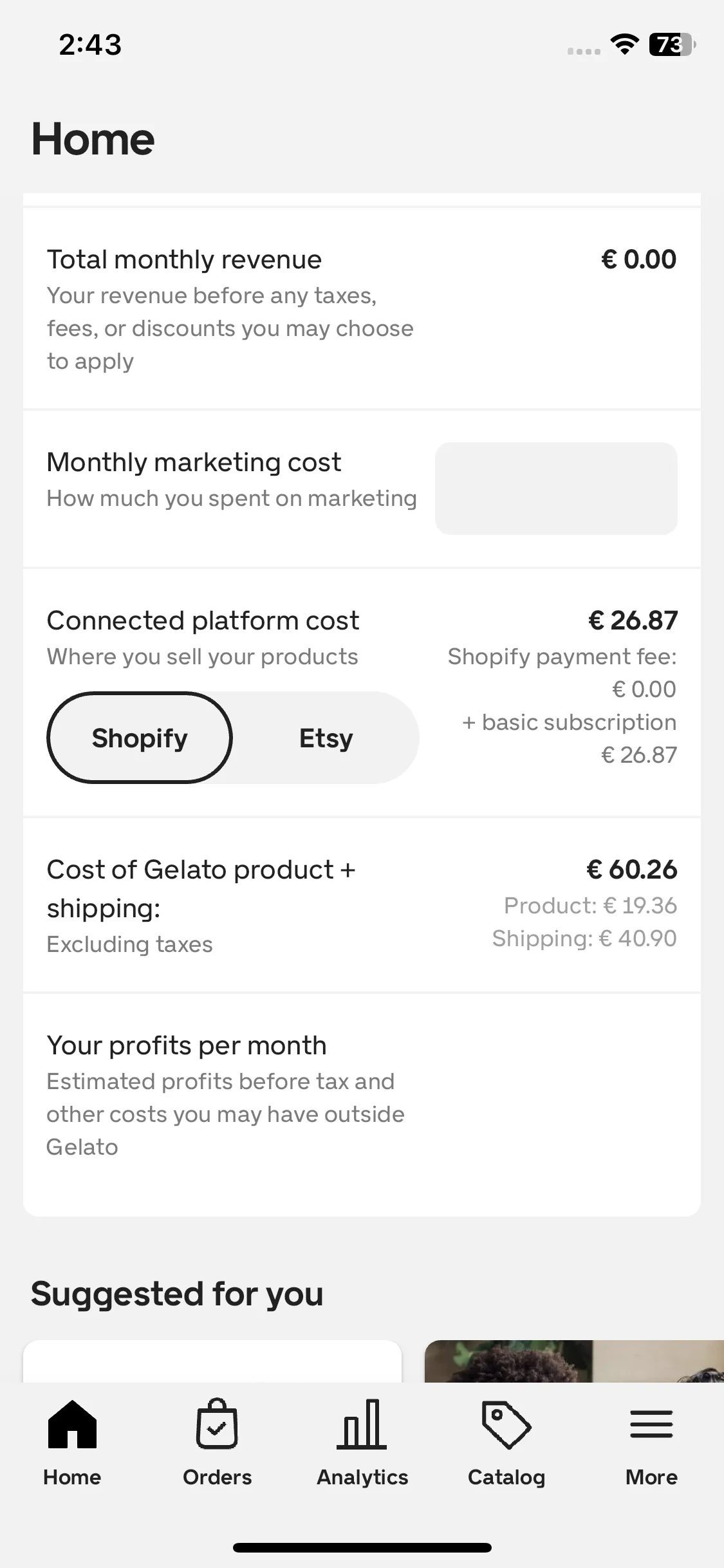Select the Shopify platform option
This screenshot has width=724, height=1568.
(x=140, y=738)
